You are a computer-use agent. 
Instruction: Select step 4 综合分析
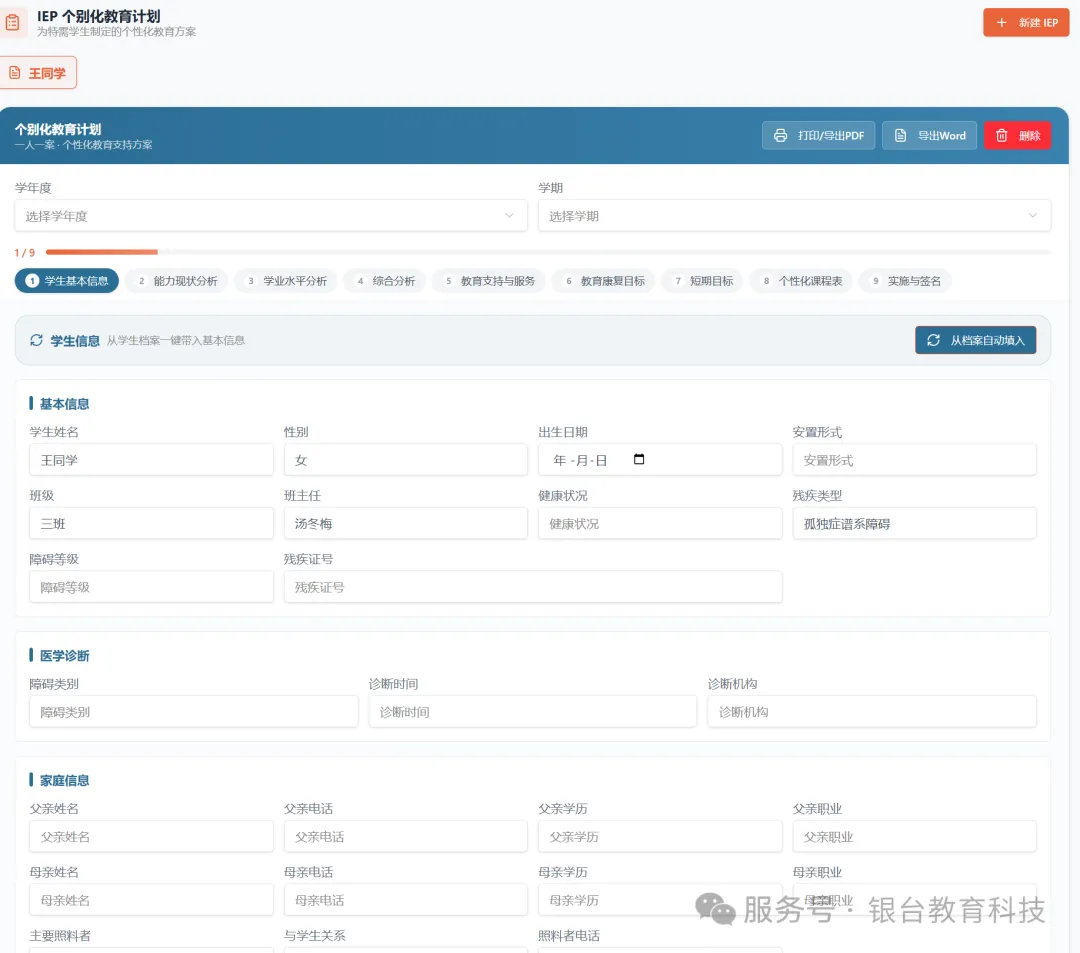coord(385,281)
